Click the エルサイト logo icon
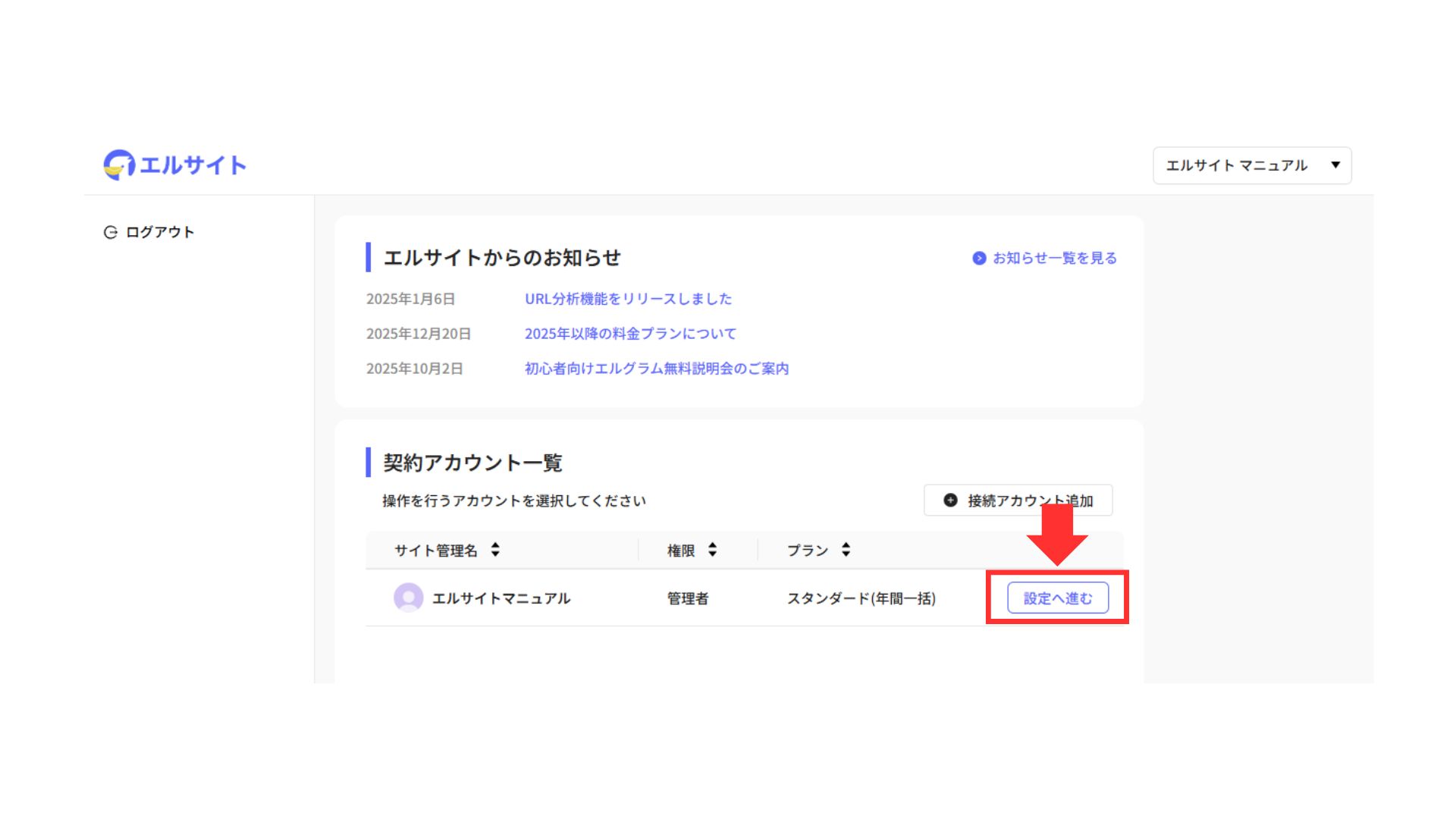Image resolution: width=1456 pixels, height=819 pixels. [x=119, y=165]
